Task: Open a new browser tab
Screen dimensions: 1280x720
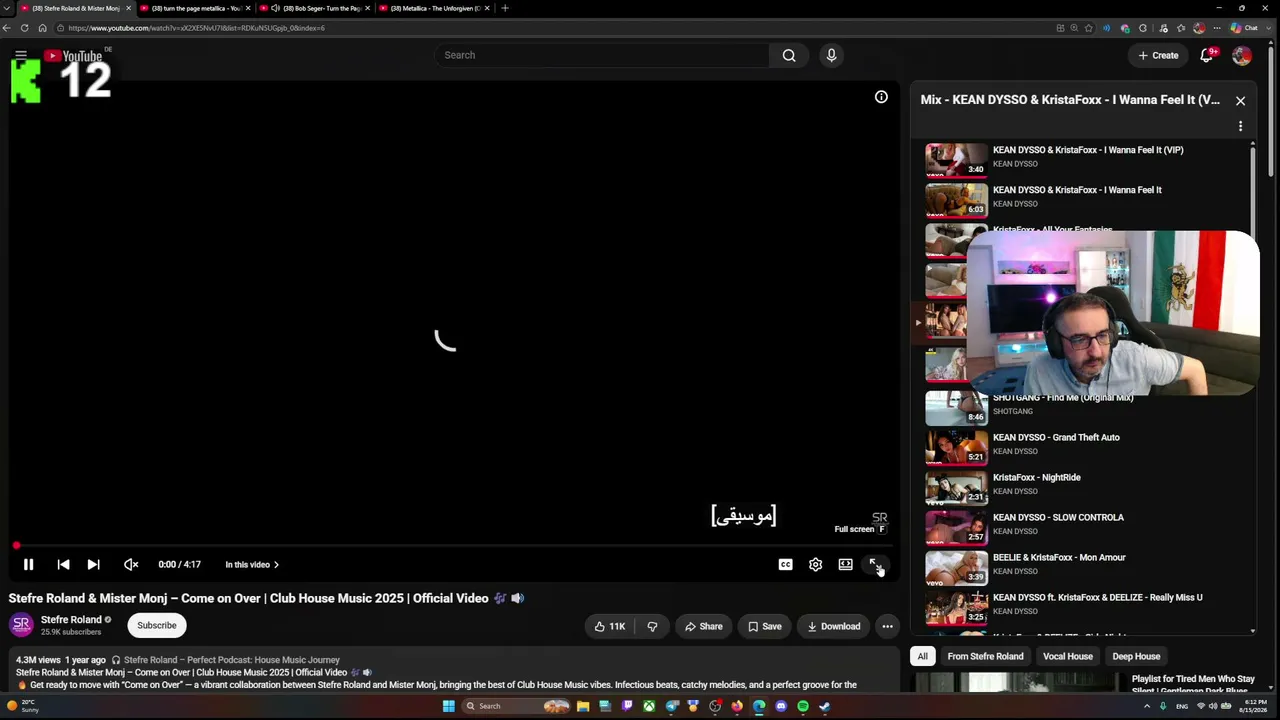Action: coord(505,8)
